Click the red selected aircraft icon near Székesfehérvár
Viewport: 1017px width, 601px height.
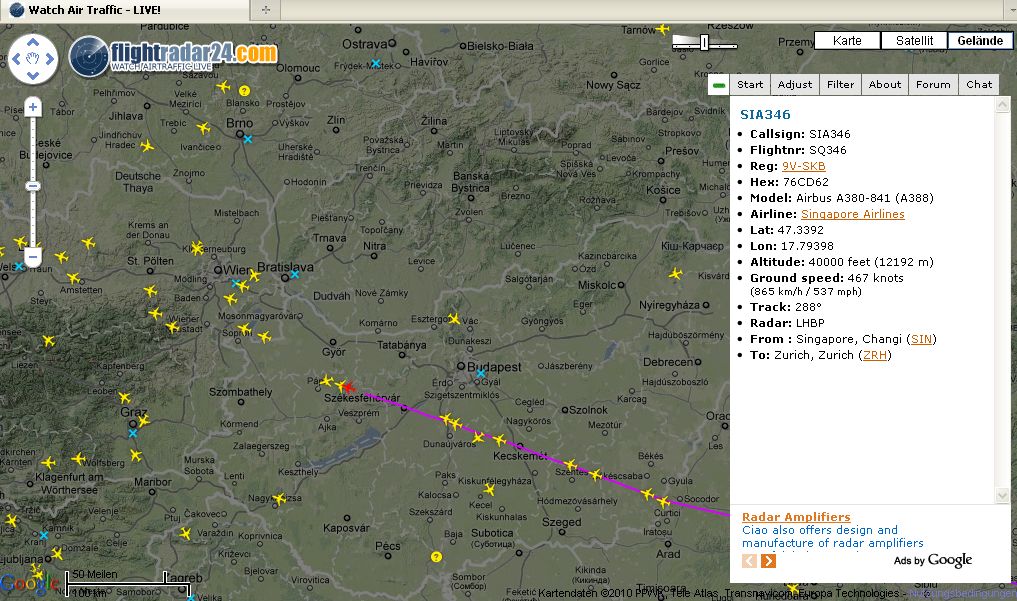click(346, 387)
